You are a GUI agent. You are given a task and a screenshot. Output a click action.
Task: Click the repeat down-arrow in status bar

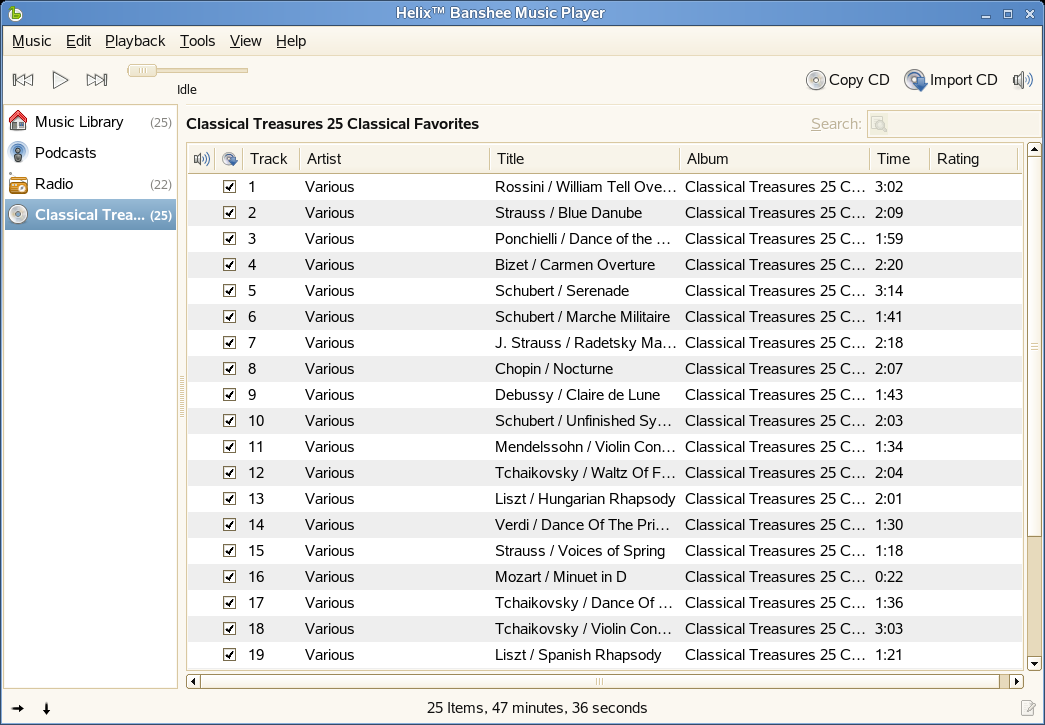click(46, 709)
